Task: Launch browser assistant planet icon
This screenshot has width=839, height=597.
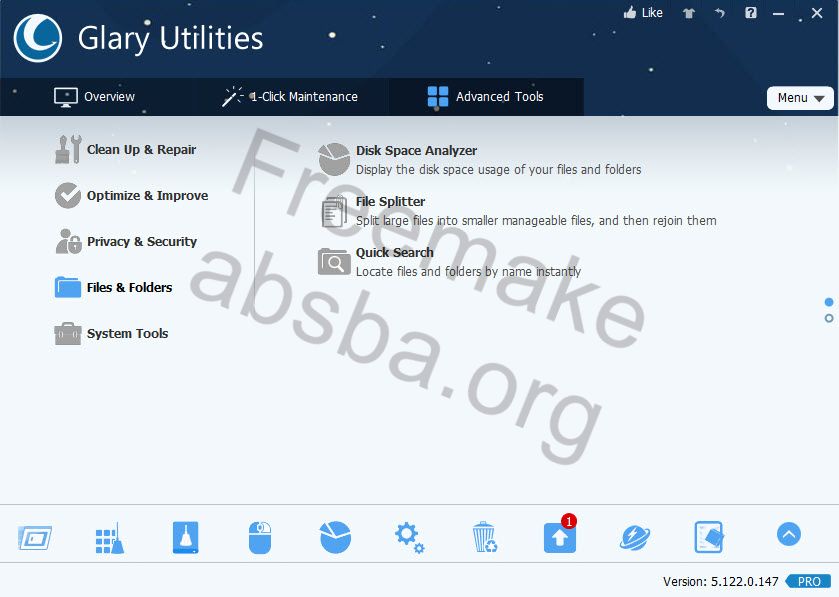Action: click(635, 538)
